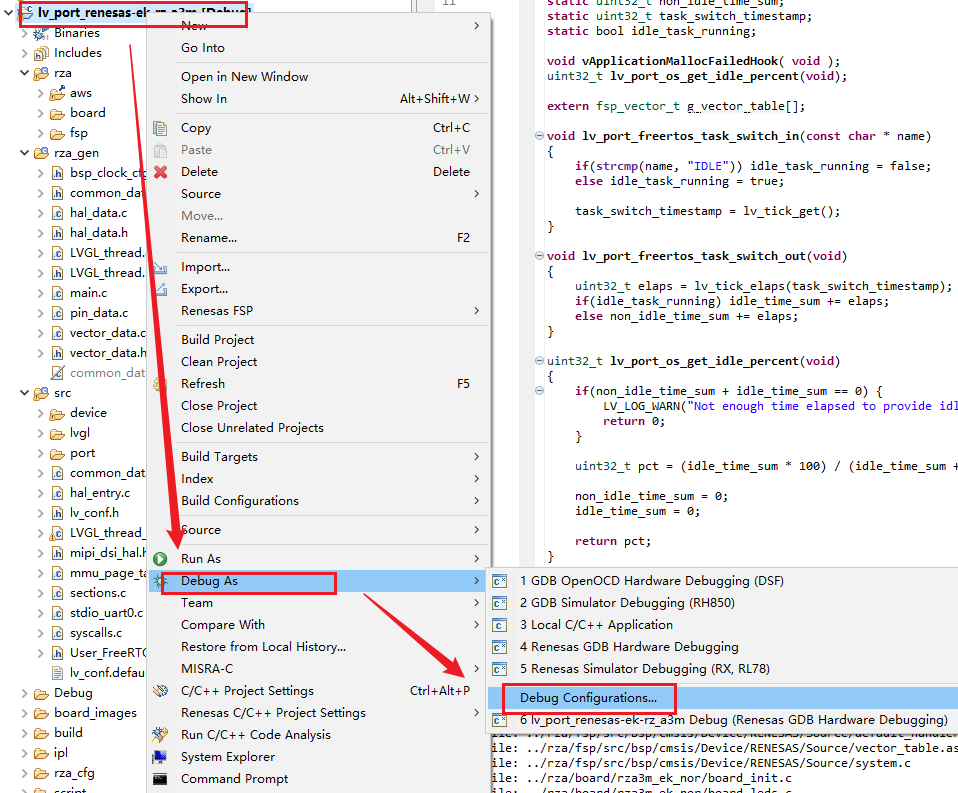
Task: Collapse the src folder tree
Action: click(25, 393)
